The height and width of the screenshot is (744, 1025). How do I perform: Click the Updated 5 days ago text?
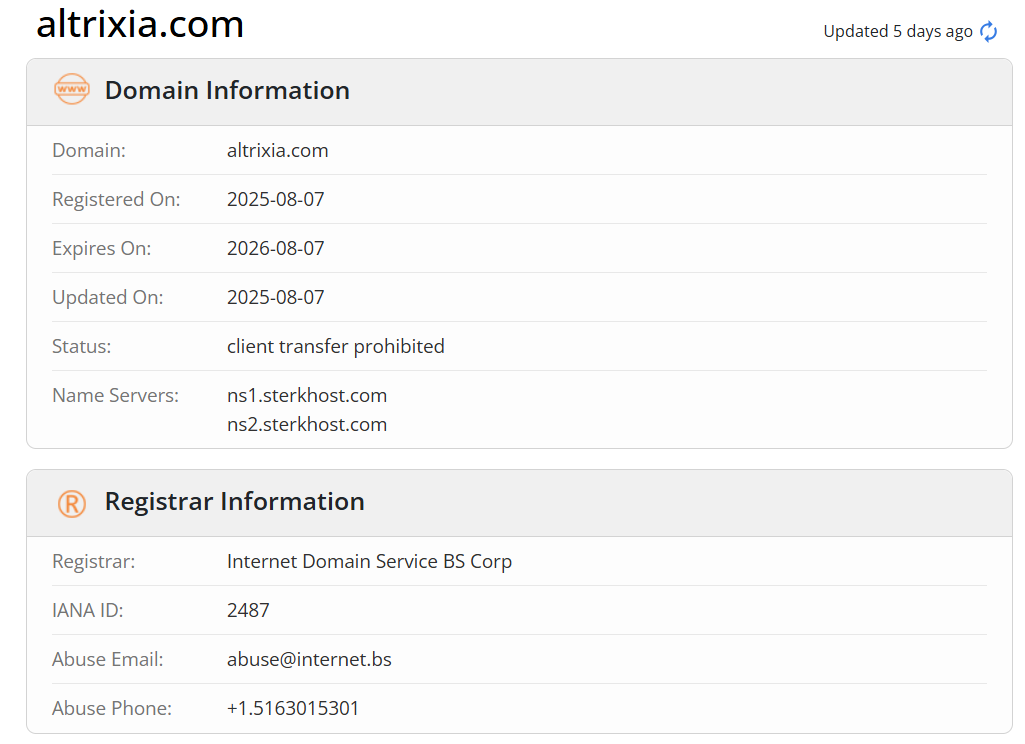[898, 31]
